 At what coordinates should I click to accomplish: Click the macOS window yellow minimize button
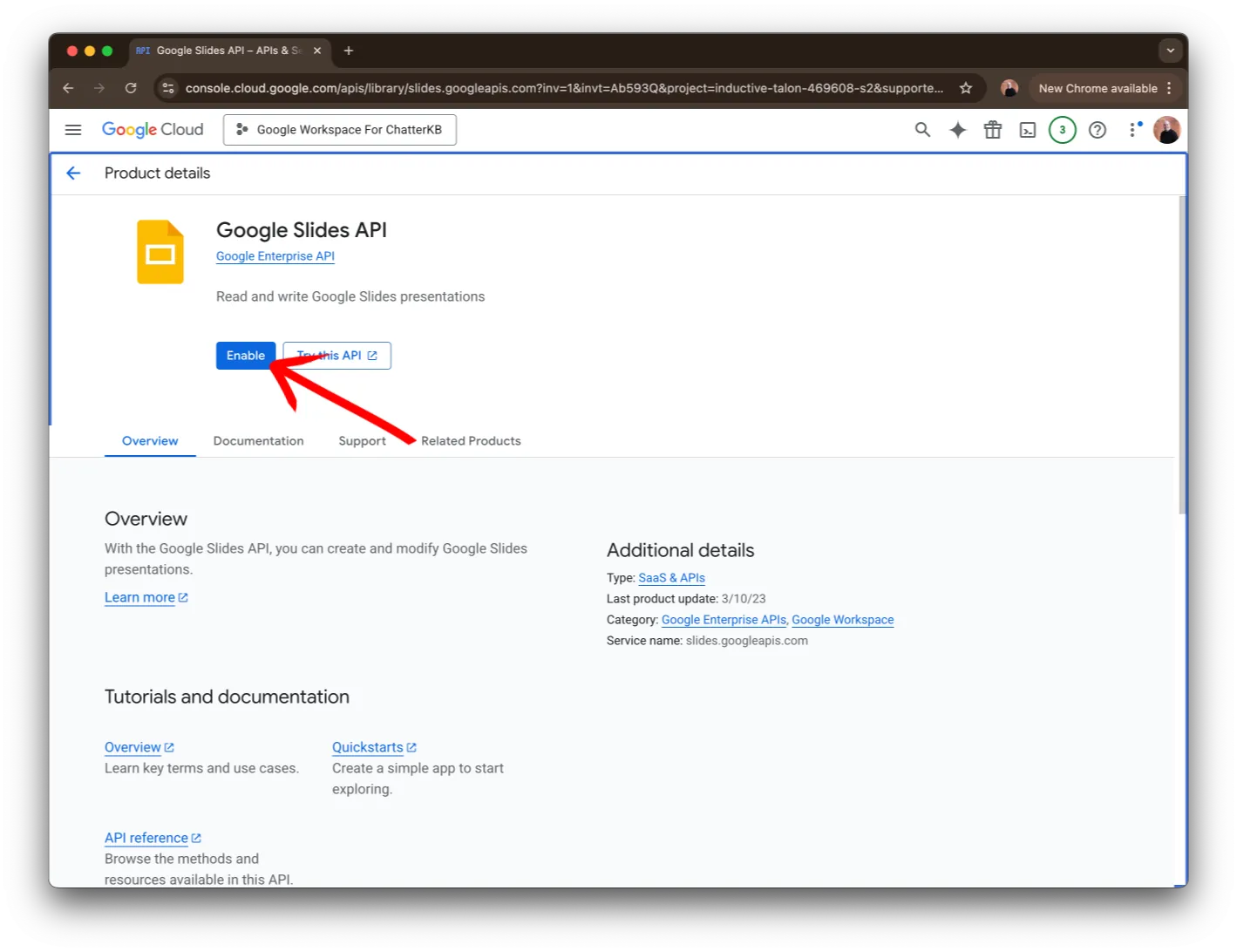click(x=90, y=51)
